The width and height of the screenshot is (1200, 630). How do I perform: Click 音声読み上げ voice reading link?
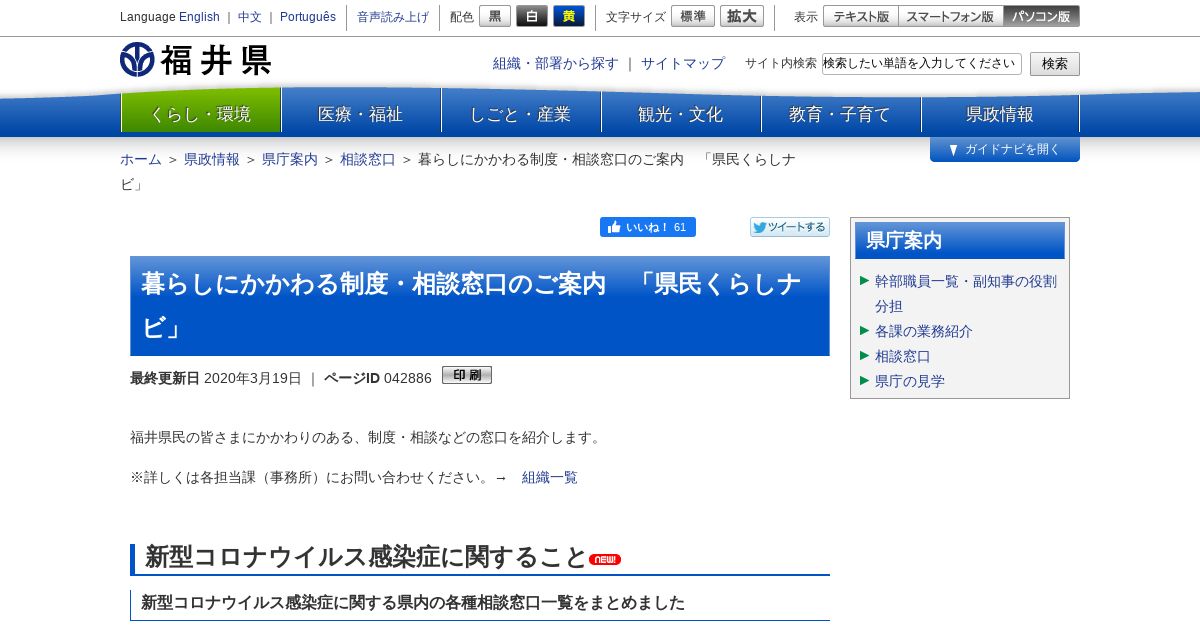click(x=393, y=17)
